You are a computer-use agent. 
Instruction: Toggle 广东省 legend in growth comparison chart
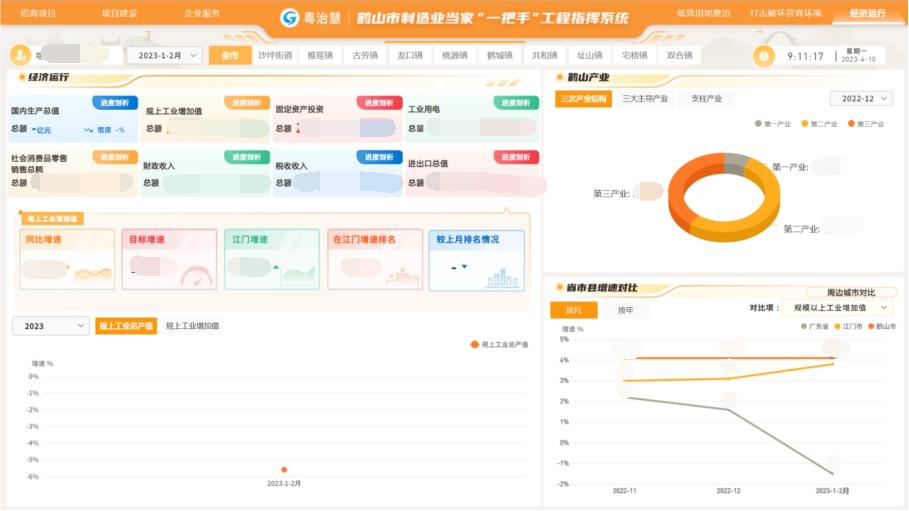(x=815, y=327)
